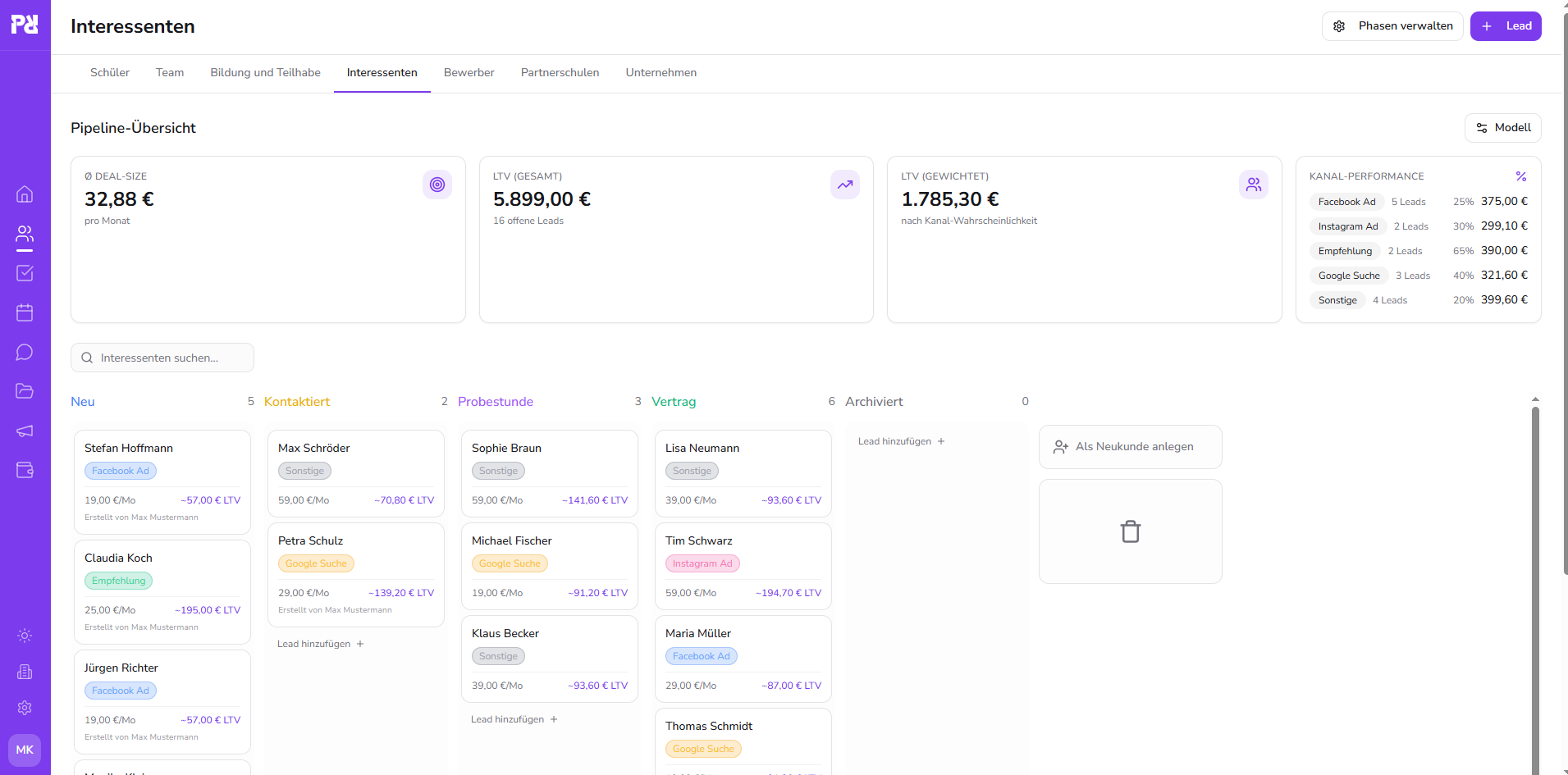This screenshot has width=1568, height=775.
Task: Click the Neu column header
Action: [83, 402]
